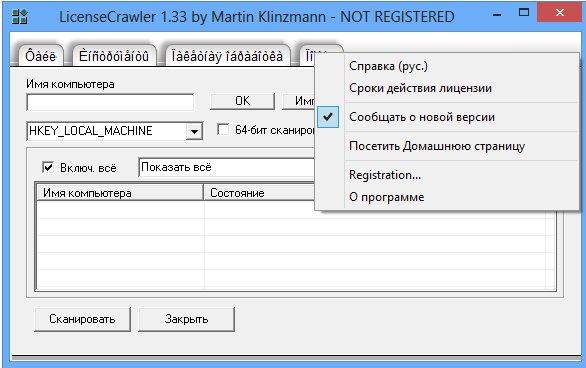586x368 pixels.
Task: Open the Registration... menu entry
Action: tap(385, 175)
